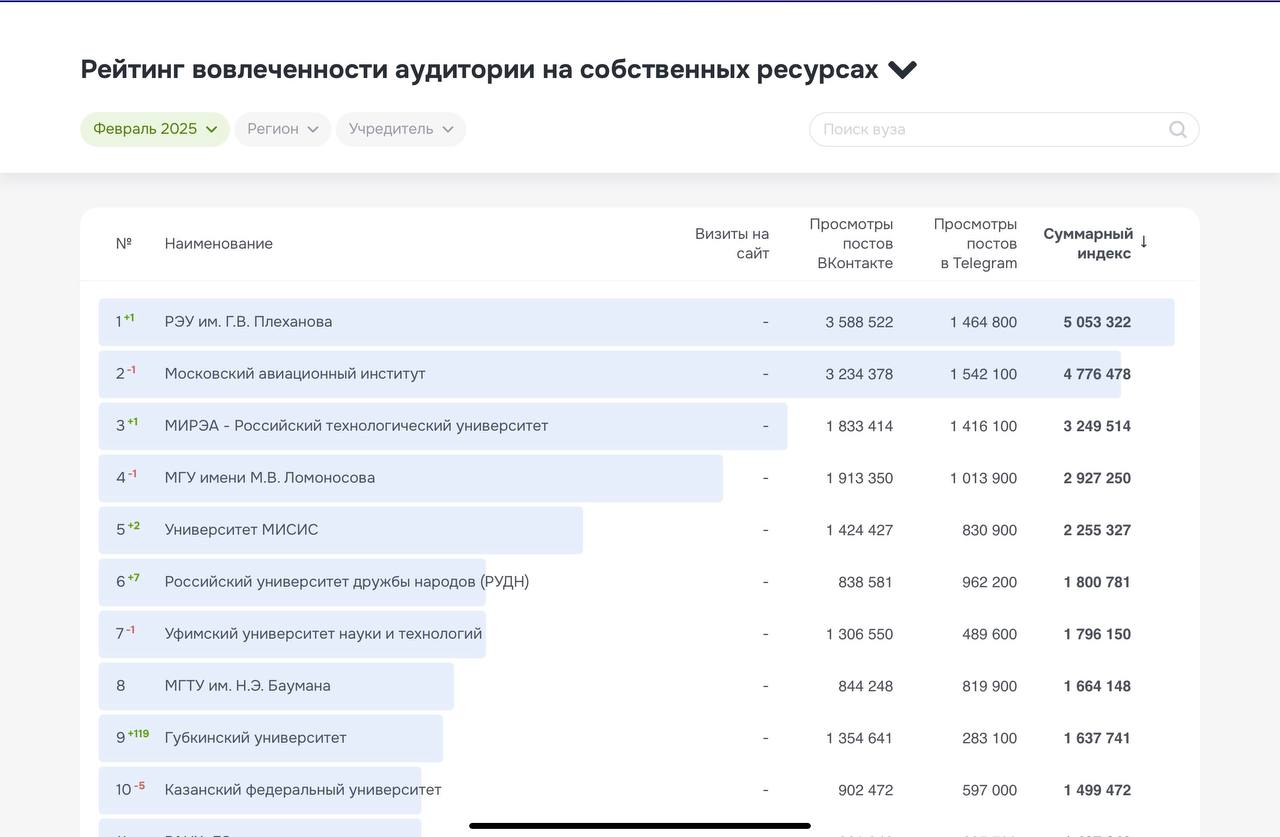Screen dimensions: 1280x837
Task: Click Telegram views value 1 013 900
Action: [x=983, y=478]
